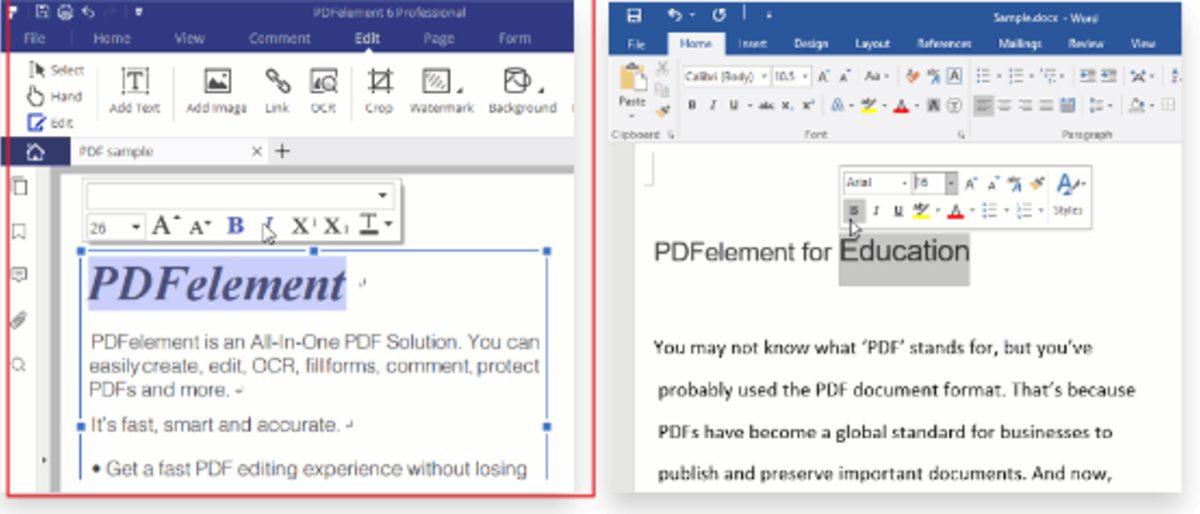Toggle Italic in PDFelement floating toolbar
Viewport: 1200px width, 514px height.
tap(268, 226)
